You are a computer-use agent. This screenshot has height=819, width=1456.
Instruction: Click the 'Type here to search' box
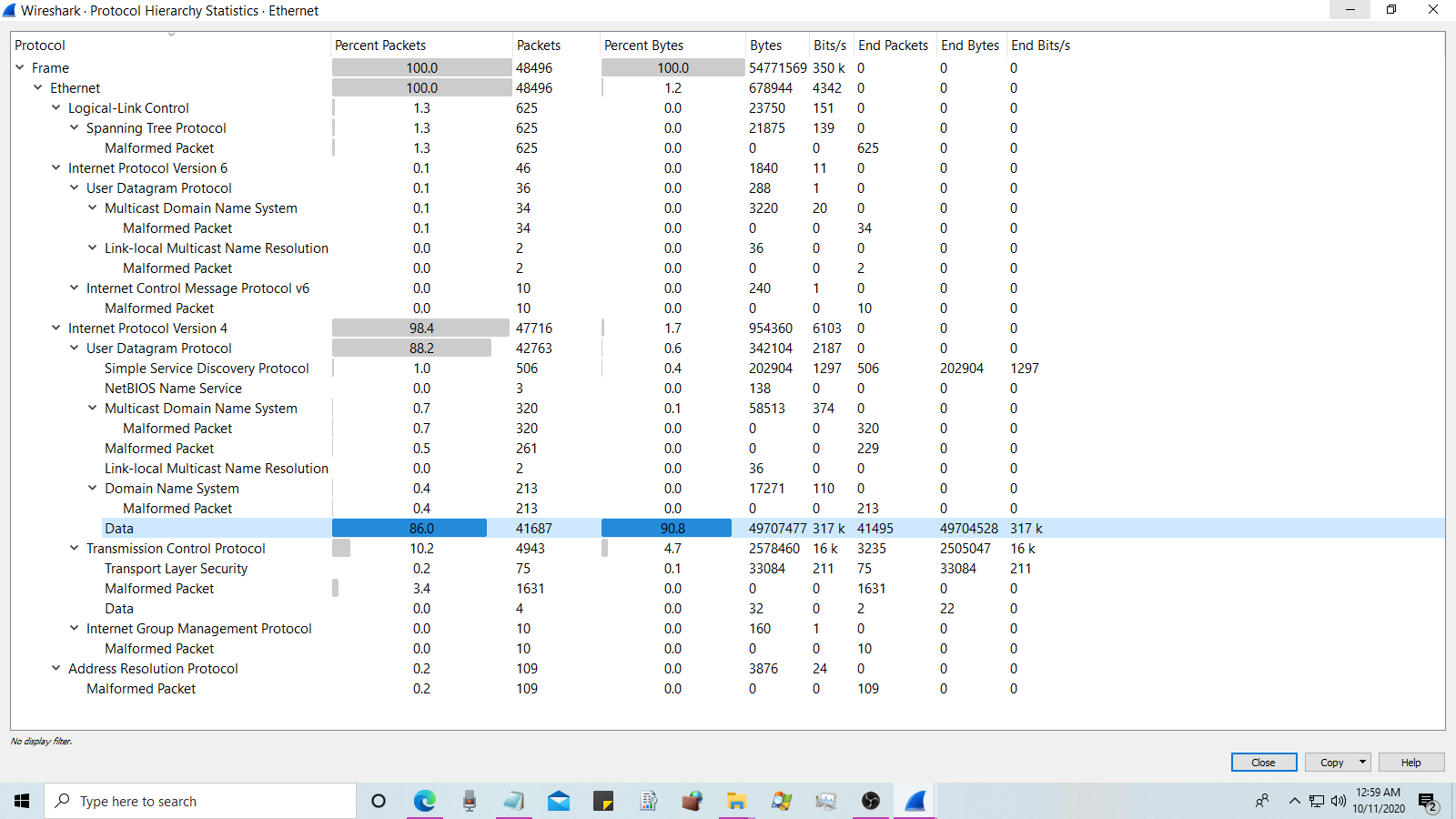tap(200, 801)
